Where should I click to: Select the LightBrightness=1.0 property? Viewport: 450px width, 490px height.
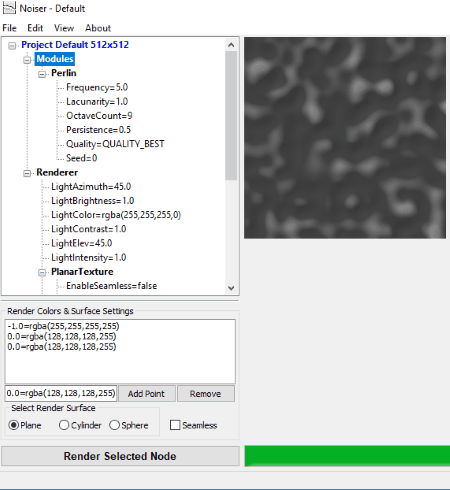[93, 201]
